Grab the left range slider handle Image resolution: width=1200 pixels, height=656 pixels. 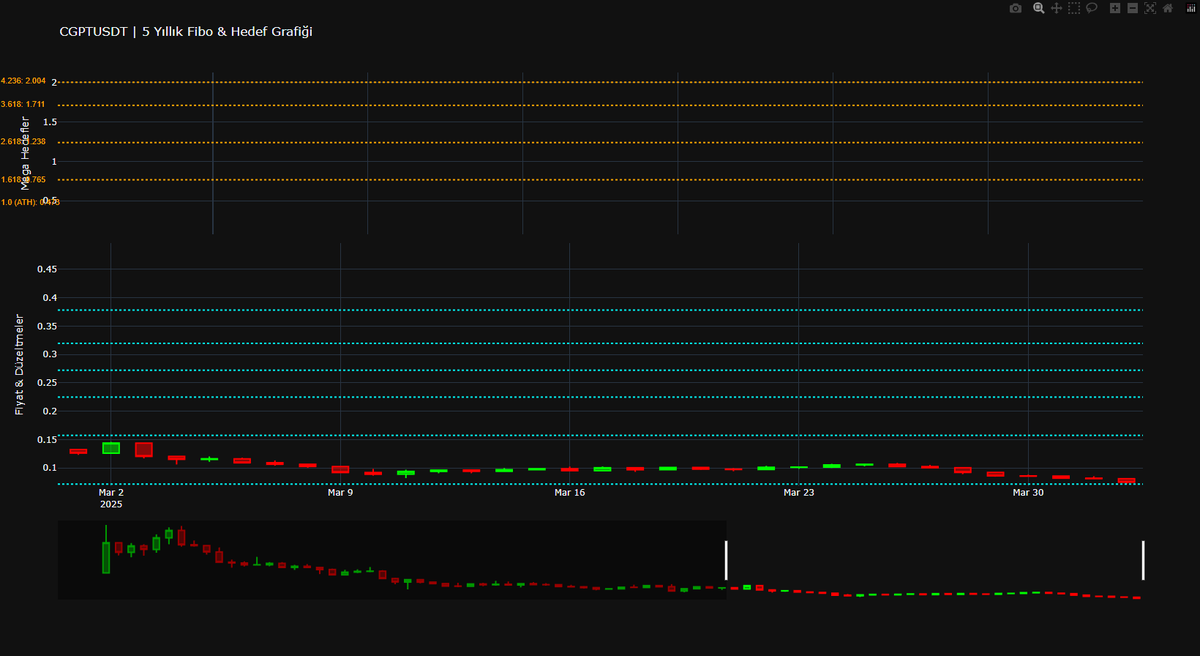pyautogui.click(x=727, y=560)
